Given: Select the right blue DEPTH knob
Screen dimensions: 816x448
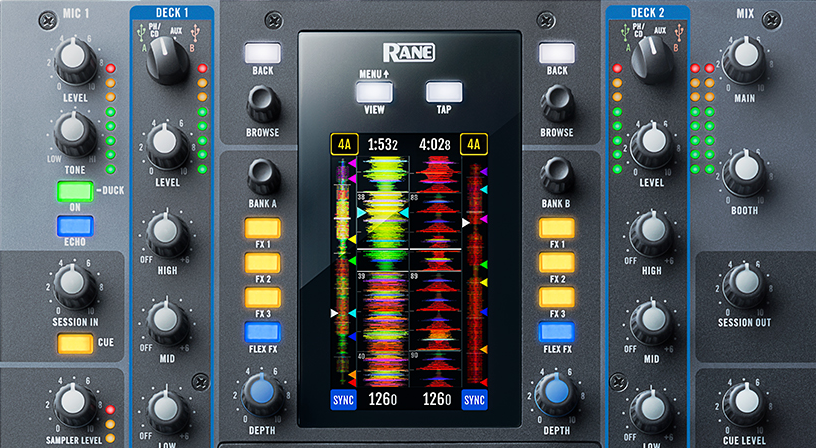Looking at the screenshot, I should [x=556, y=395].
